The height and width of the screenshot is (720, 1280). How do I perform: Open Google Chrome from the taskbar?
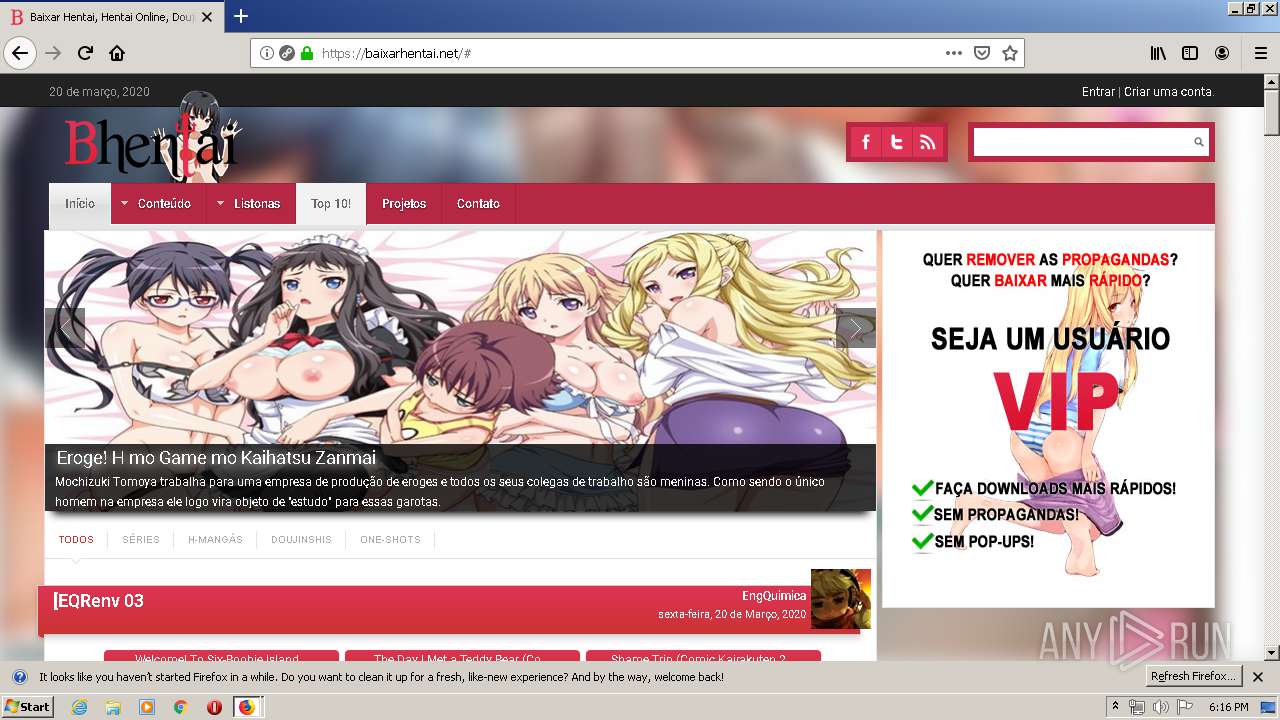(180, 707)
